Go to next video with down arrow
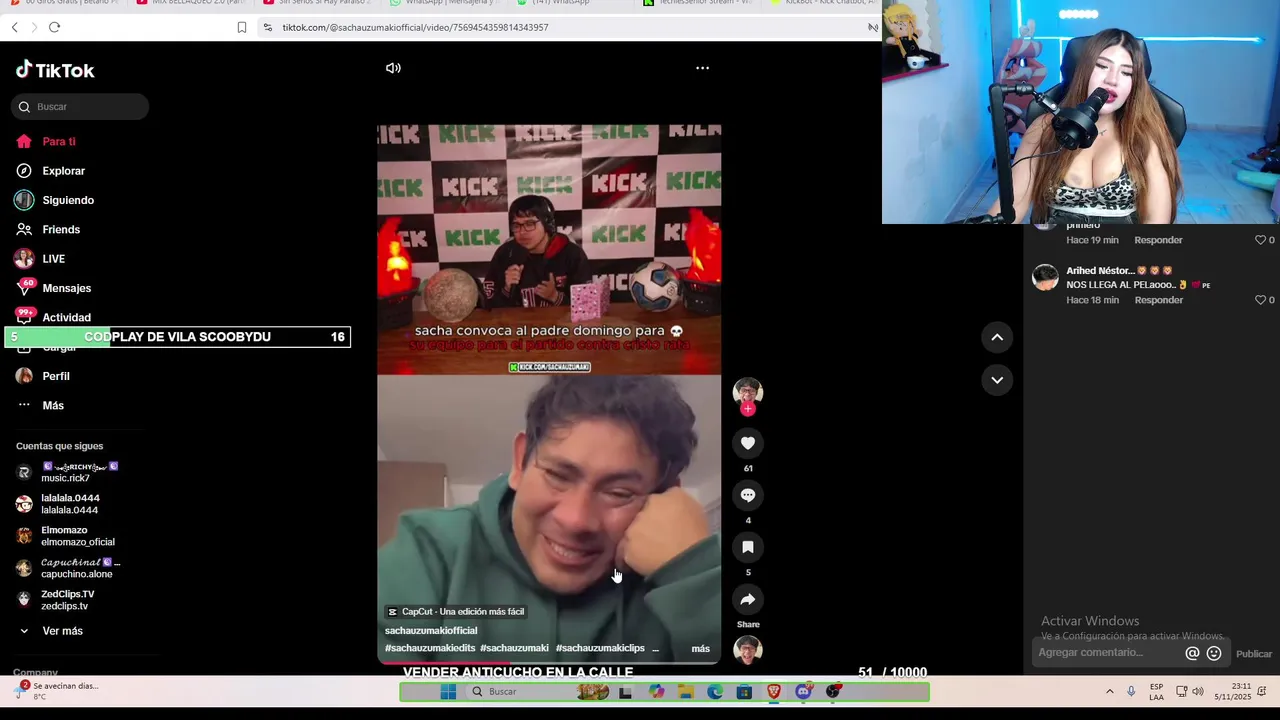Image resolution: width=1280 pixels, height=720 pixels. 997,380
